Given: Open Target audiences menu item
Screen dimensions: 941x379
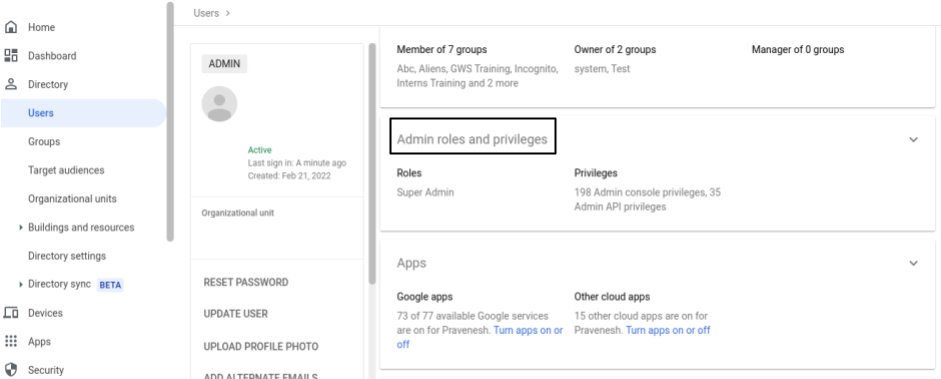Looking at the screenshot, I should [x=66, y=170].
